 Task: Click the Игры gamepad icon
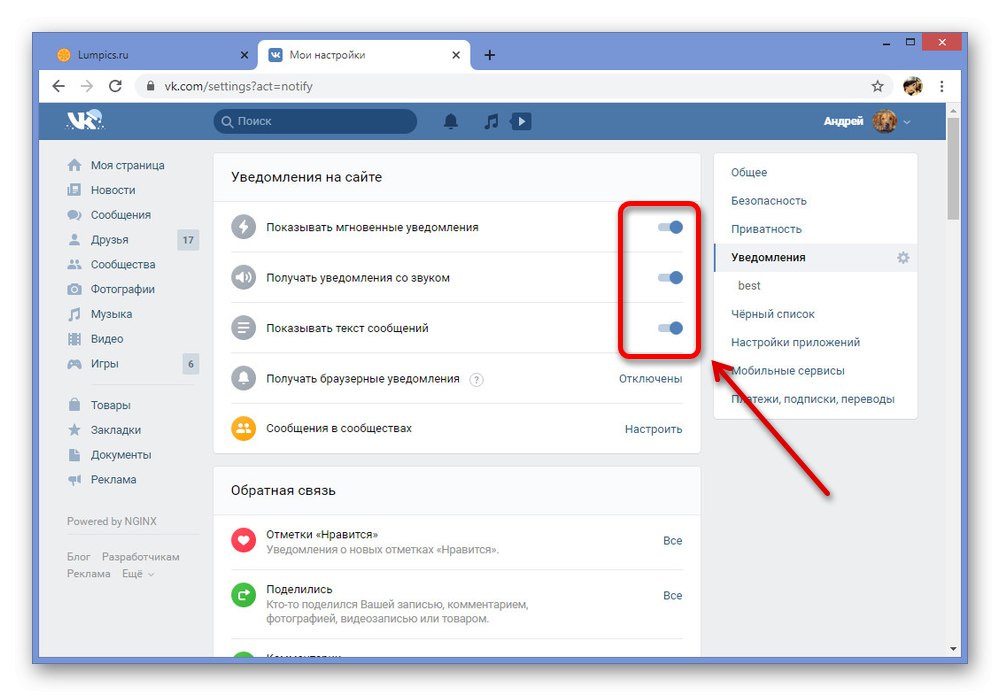click(x=75, y=364)
